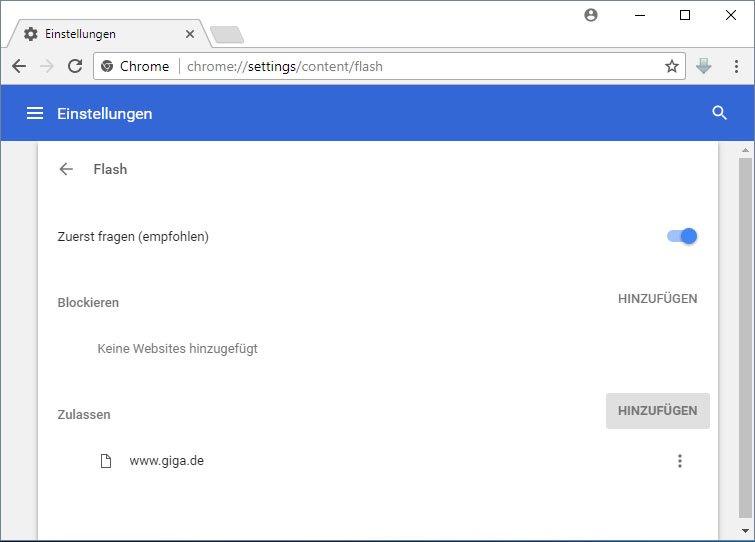Open Chrome's three-dot main menu
The width and height of the screenshot is (755, 542).
tap(736, 66)
